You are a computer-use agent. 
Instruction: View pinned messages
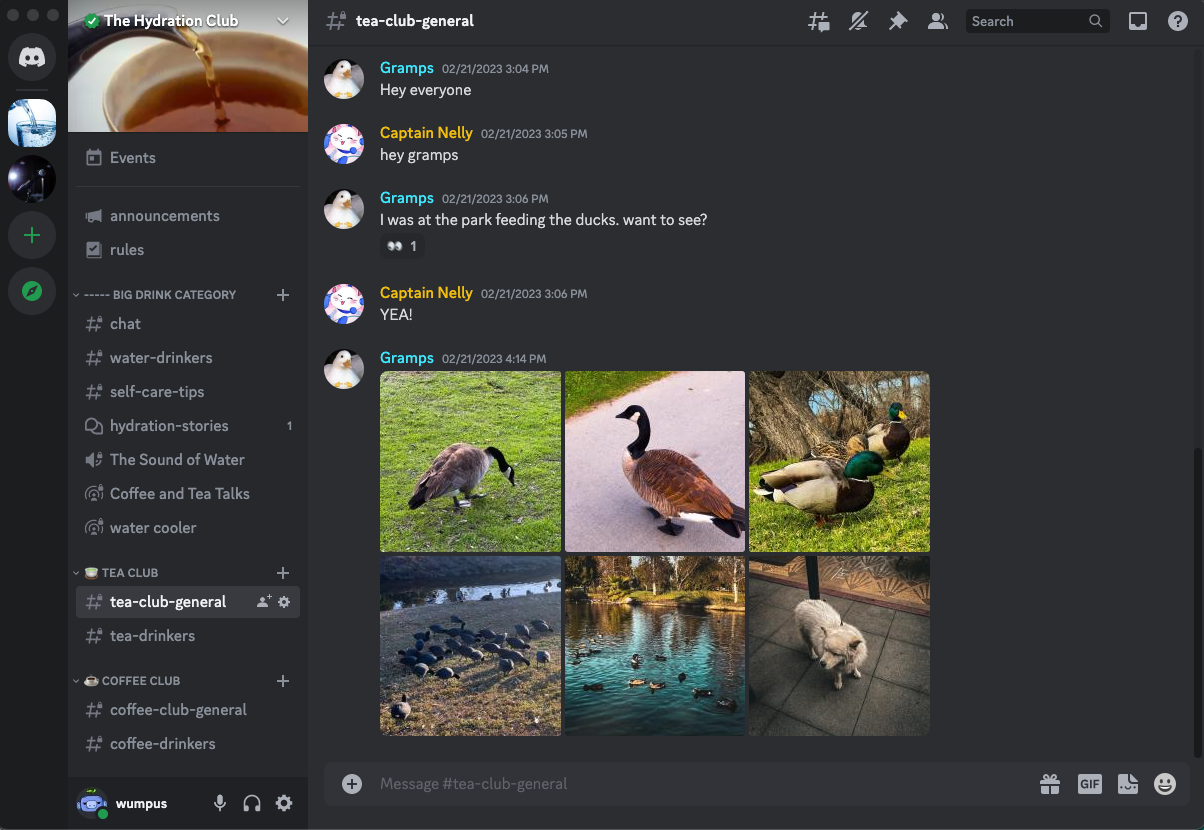(897, 20)
